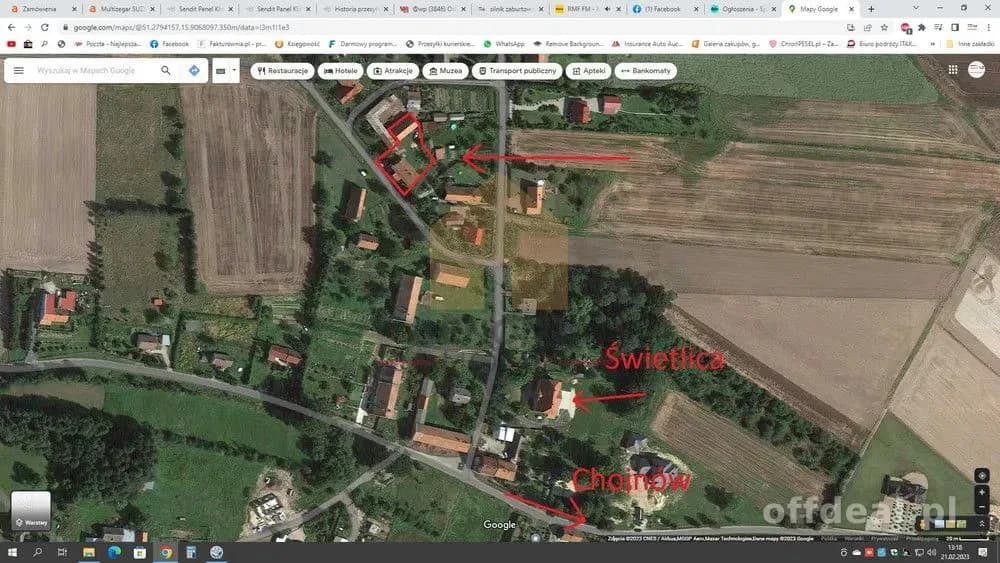This screenshot has height=563, width=1000.
Task: Open the Google apps grid
Action: pyautogui.click(x=953, y=70)
